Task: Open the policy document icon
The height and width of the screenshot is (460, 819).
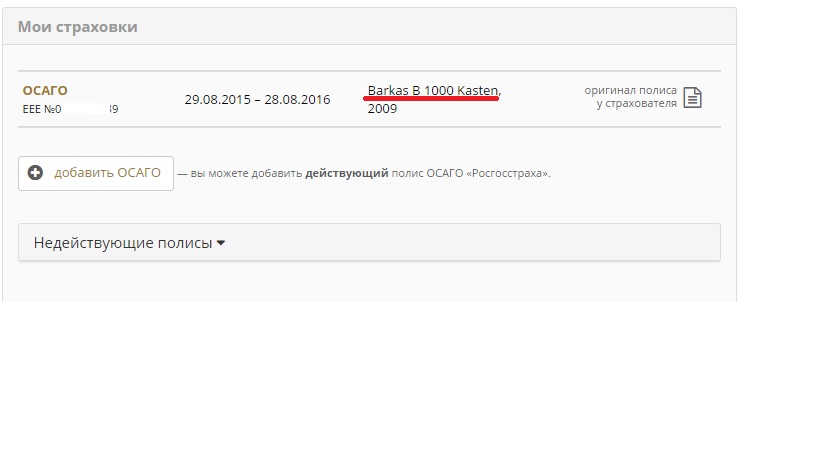Action: [x=693, y=98]
